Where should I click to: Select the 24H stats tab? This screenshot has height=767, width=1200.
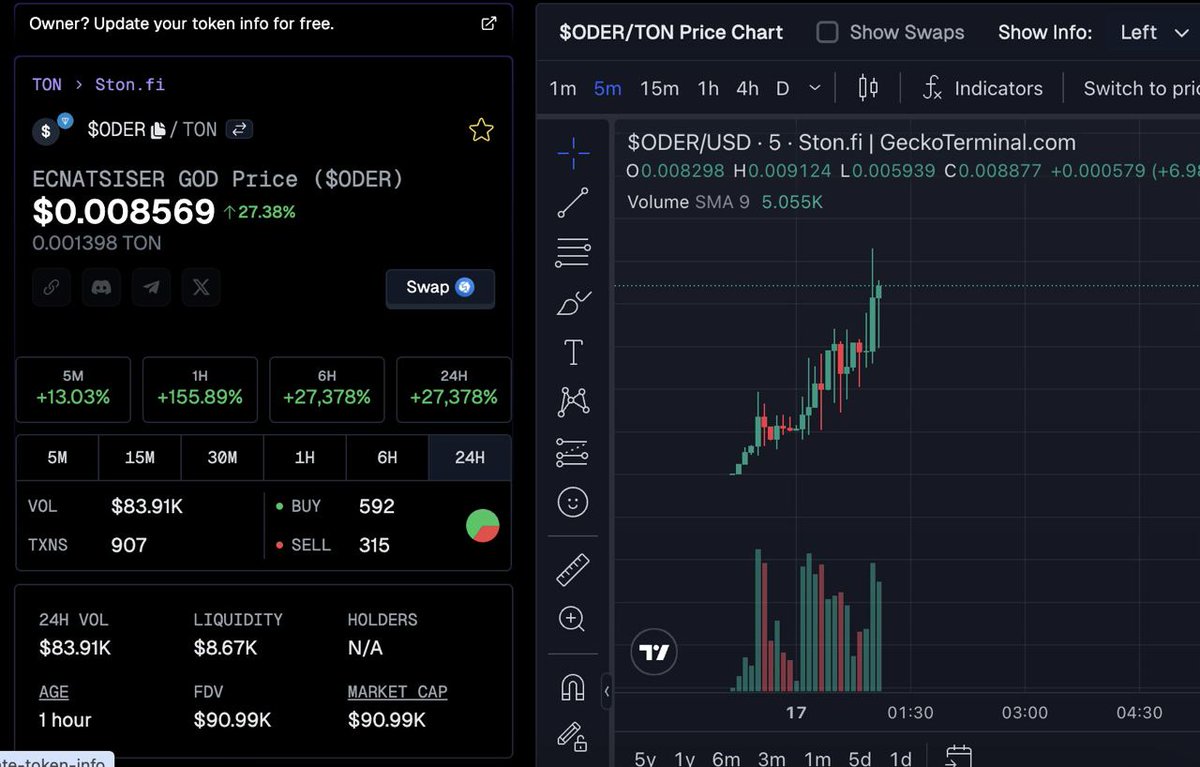point(470,457)
